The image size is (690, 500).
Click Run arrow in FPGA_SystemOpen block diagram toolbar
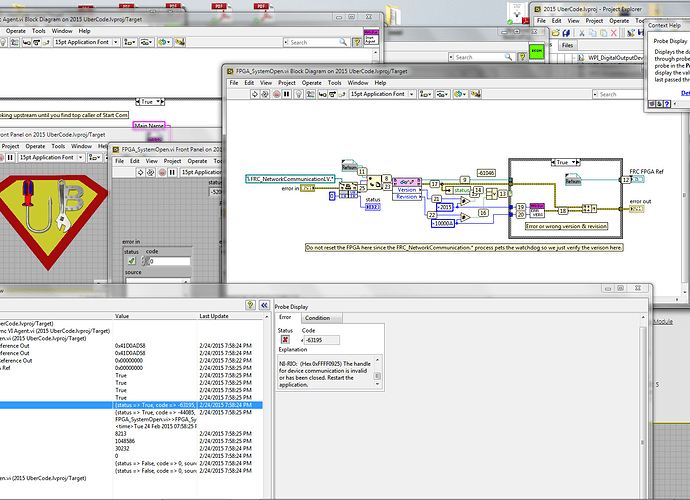[254, 94]
